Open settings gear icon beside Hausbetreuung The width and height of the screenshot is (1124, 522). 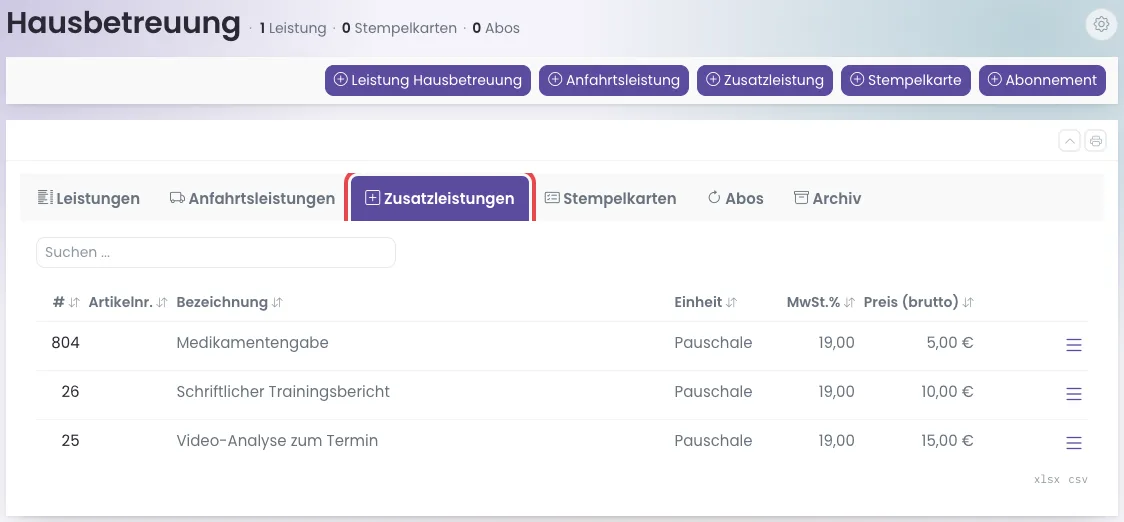1101,24
